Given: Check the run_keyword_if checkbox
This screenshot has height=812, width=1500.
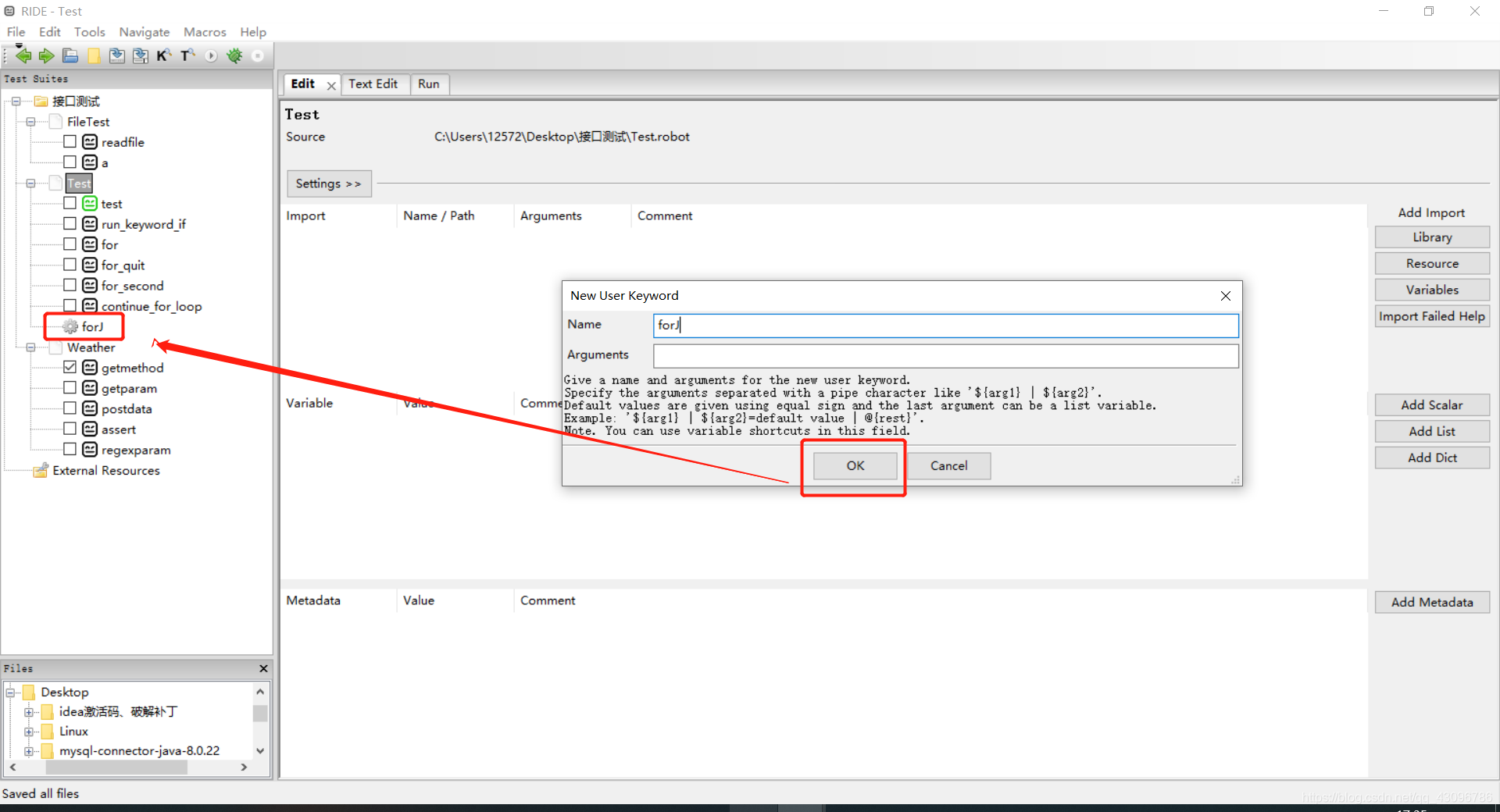Looking at the screenshot, I should [x=70, y=223].
